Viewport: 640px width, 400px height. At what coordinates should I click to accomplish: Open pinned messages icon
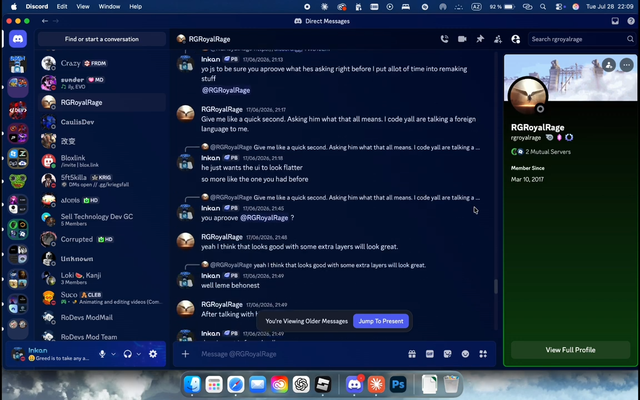click(480, 39)
